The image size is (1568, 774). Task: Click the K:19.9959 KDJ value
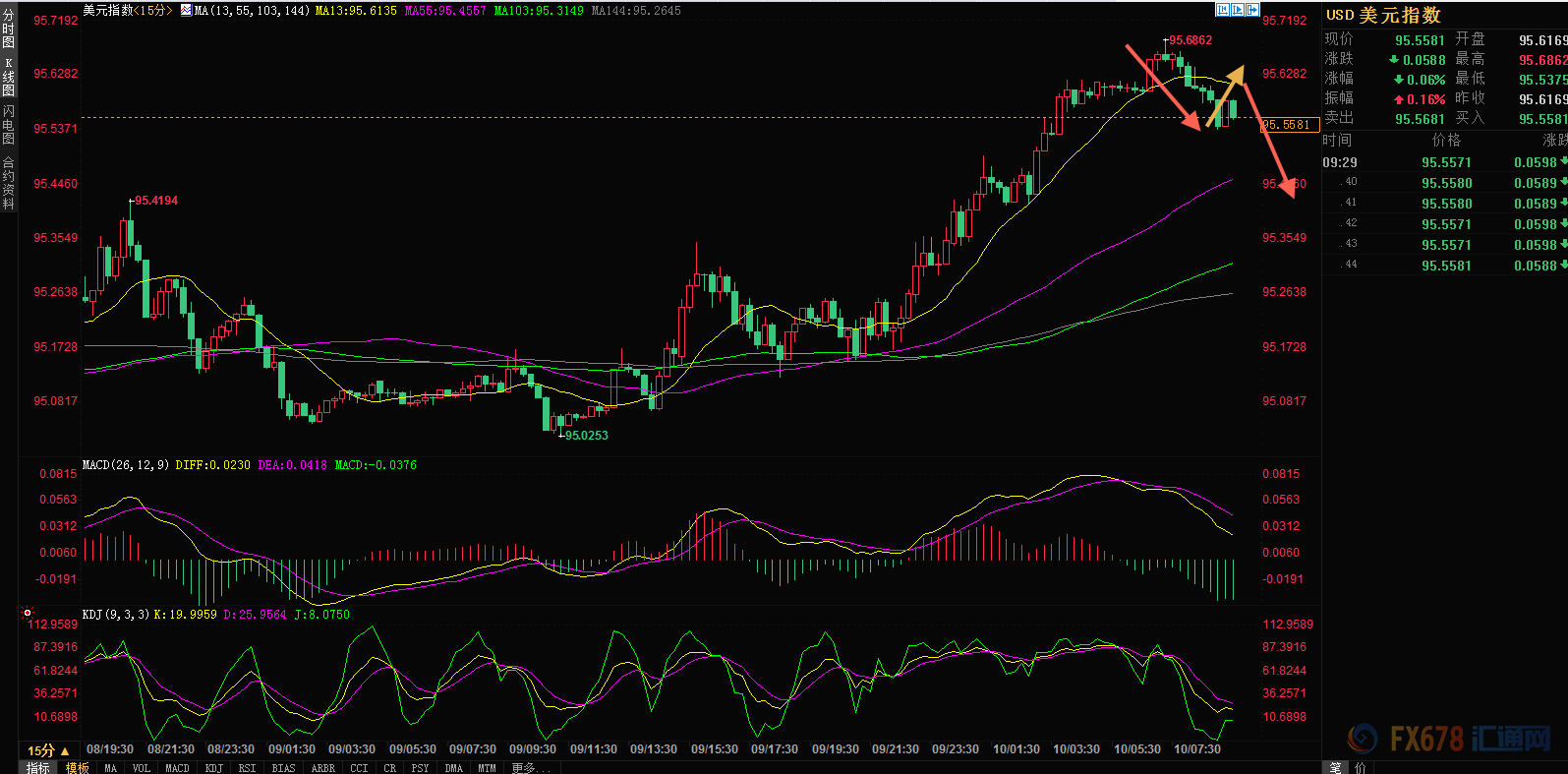(185, 615)
